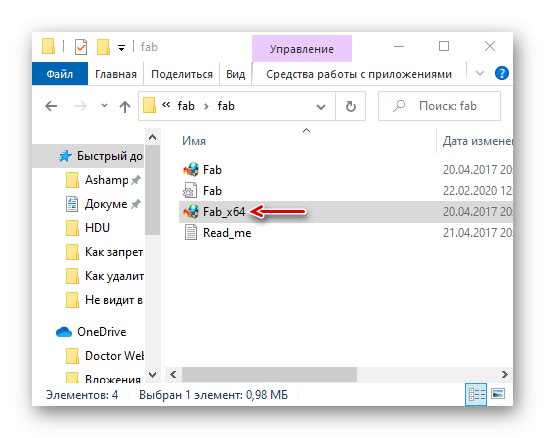This screenshot has width=545, height=438.
Task: Open the Customize Quick Access Toolbar dropdown
Action: coord(121,48)
